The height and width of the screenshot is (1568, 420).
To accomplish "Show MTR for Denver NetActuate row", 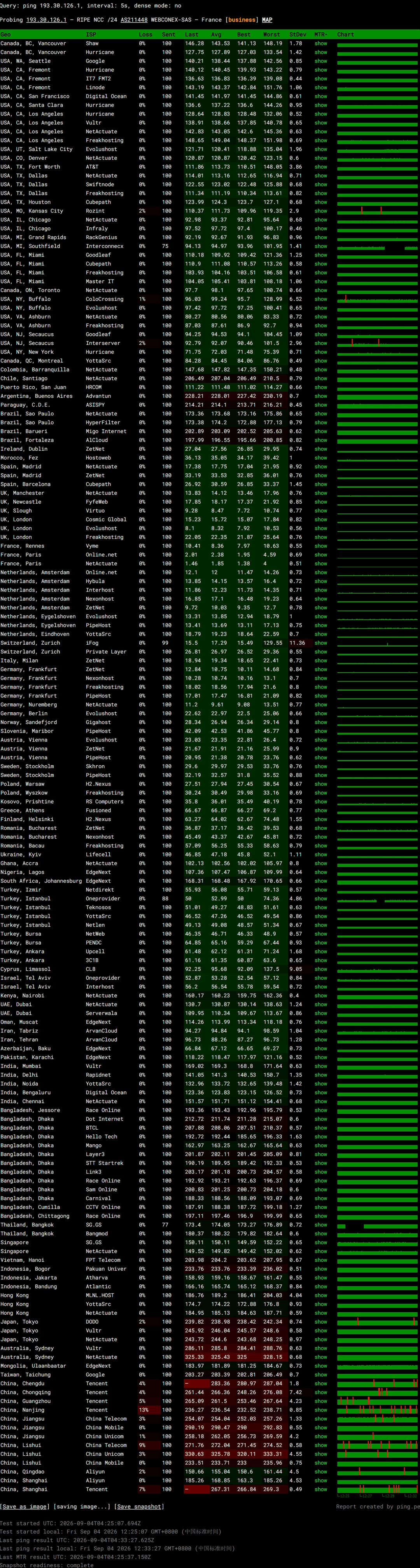I will (320, 158).
